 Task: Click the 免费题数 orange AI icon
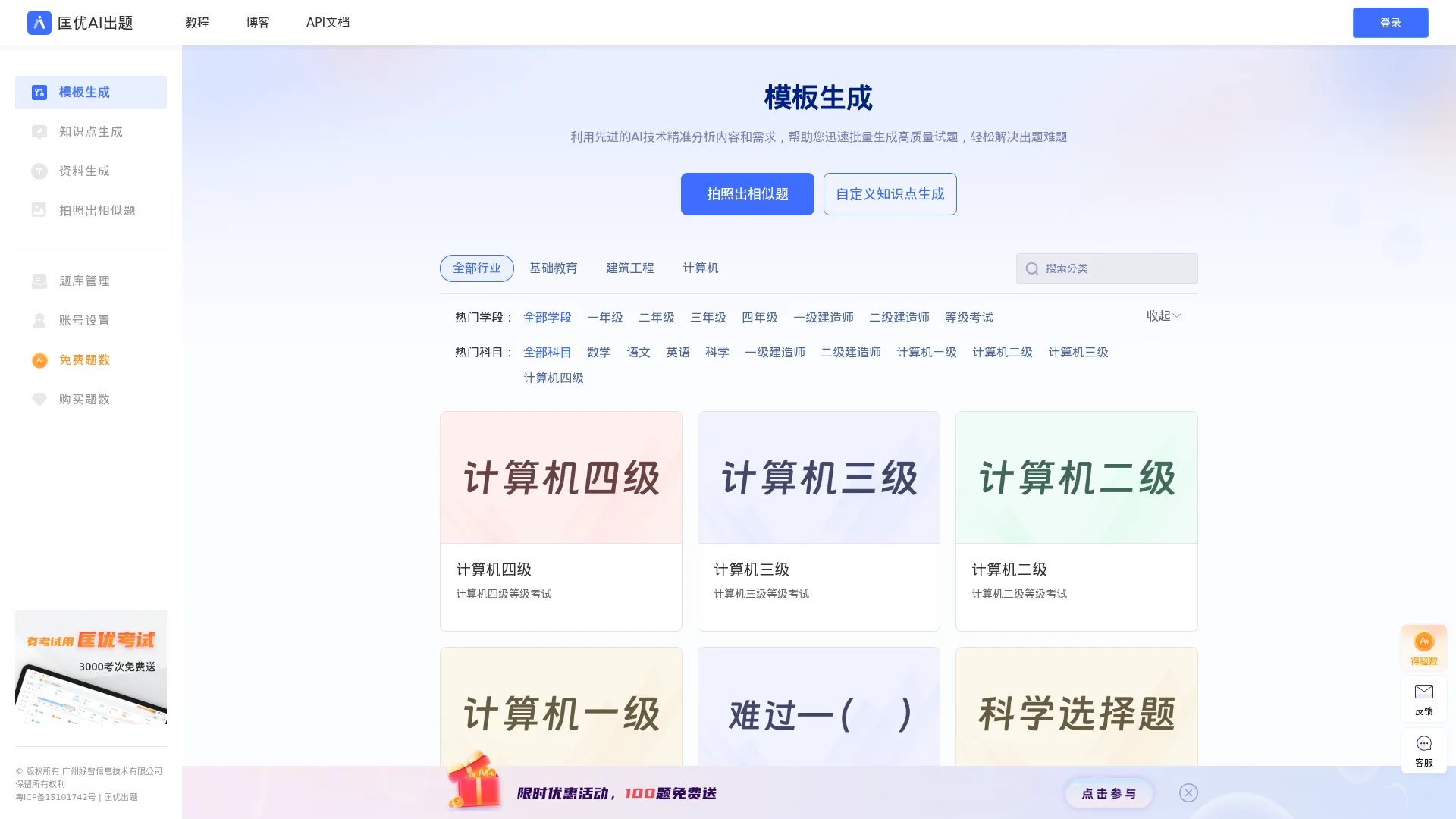39,360
